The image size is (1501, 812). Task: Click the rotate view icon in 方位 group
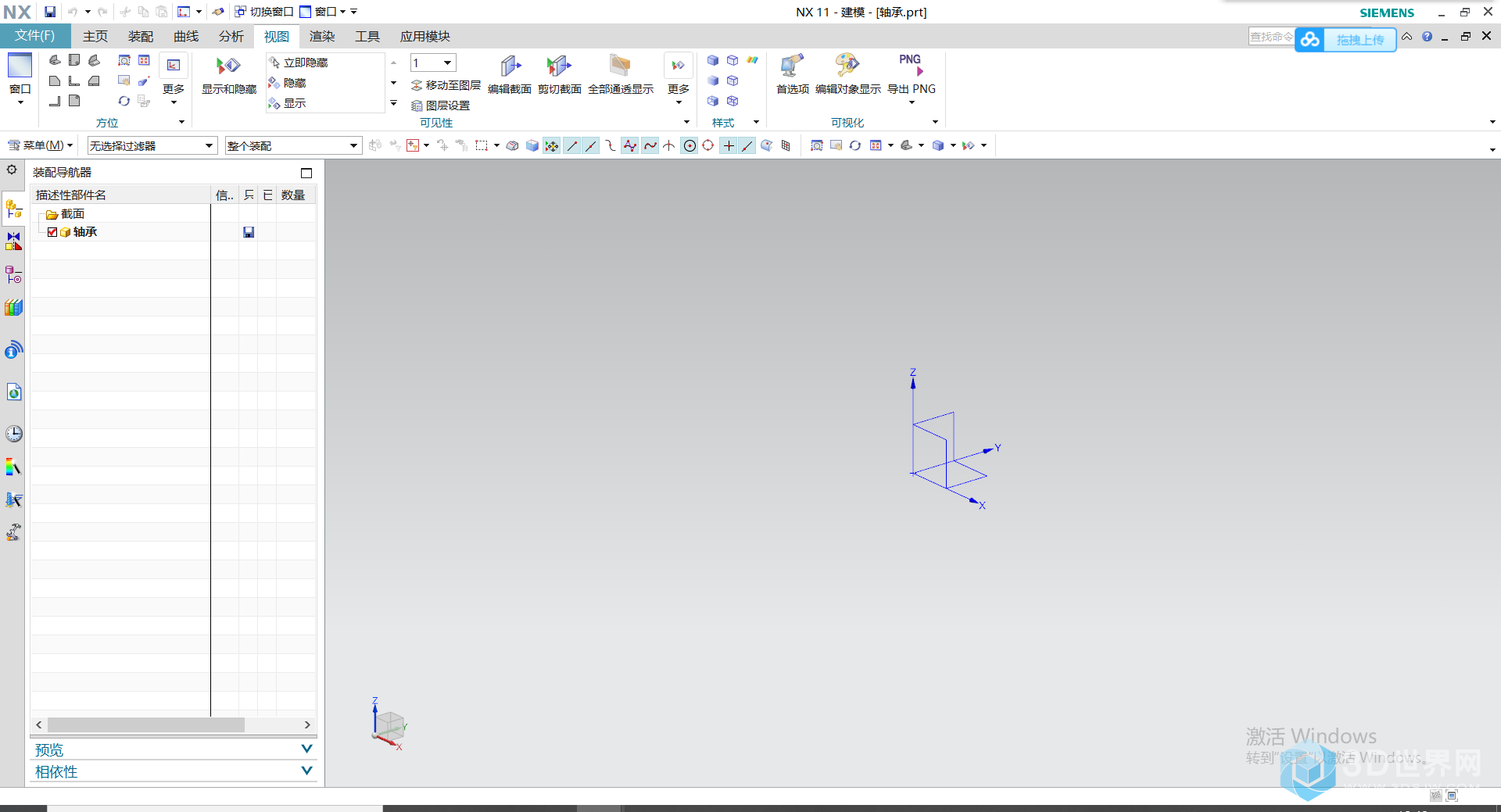[124, 101]
